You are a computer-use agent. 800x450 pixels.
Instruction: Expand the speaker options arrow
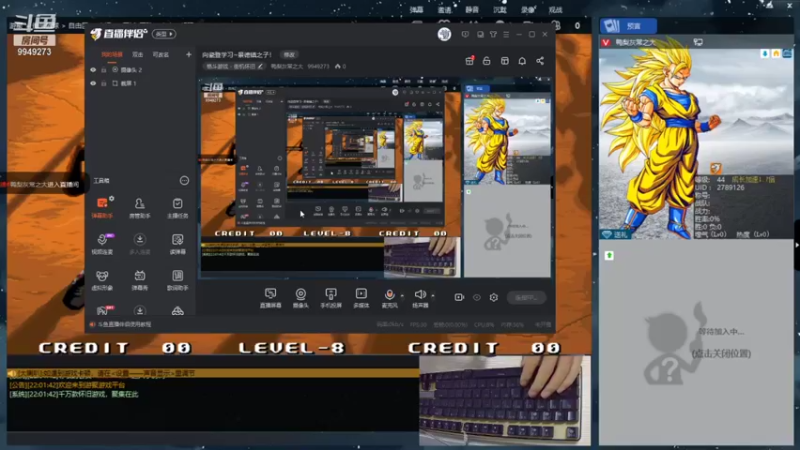coord(433,295)
